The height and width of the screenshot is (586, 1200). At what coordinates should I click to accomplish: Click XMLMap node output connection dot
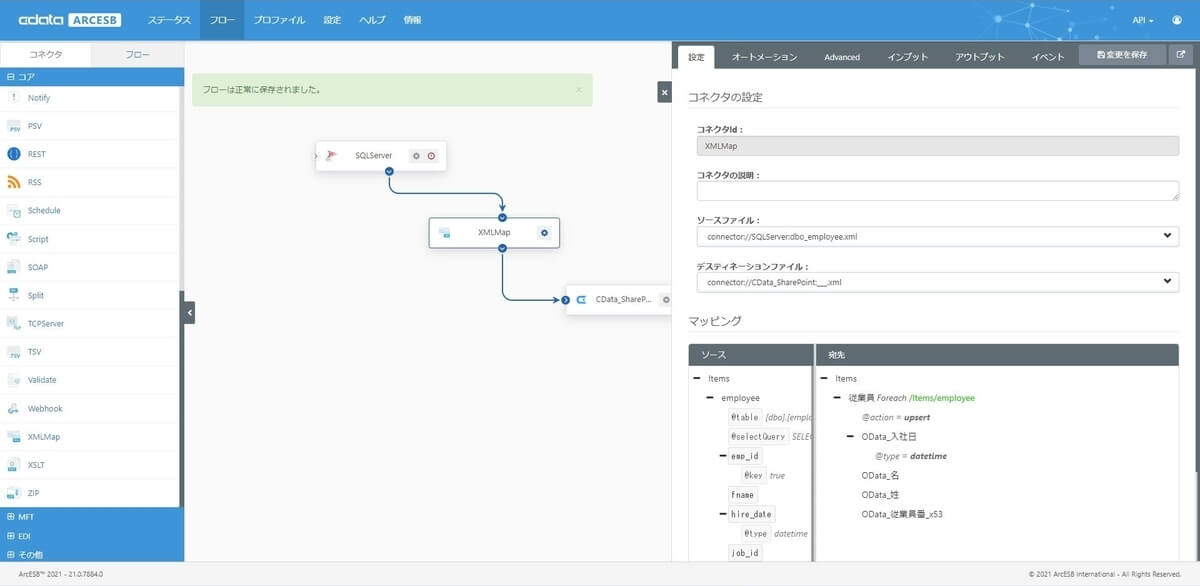pos(503,249)
